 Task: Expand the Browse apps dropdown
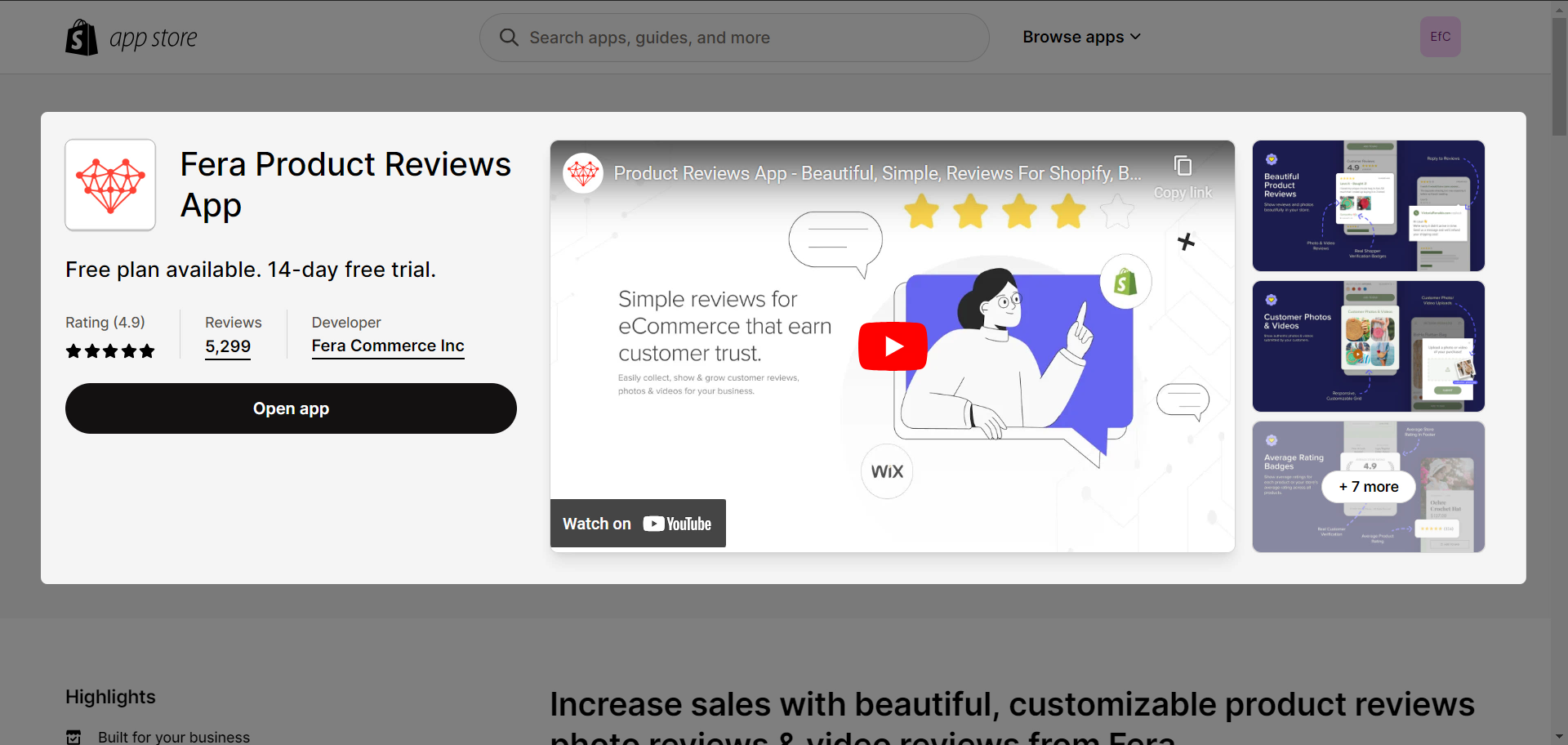(x=1081, y=38)
